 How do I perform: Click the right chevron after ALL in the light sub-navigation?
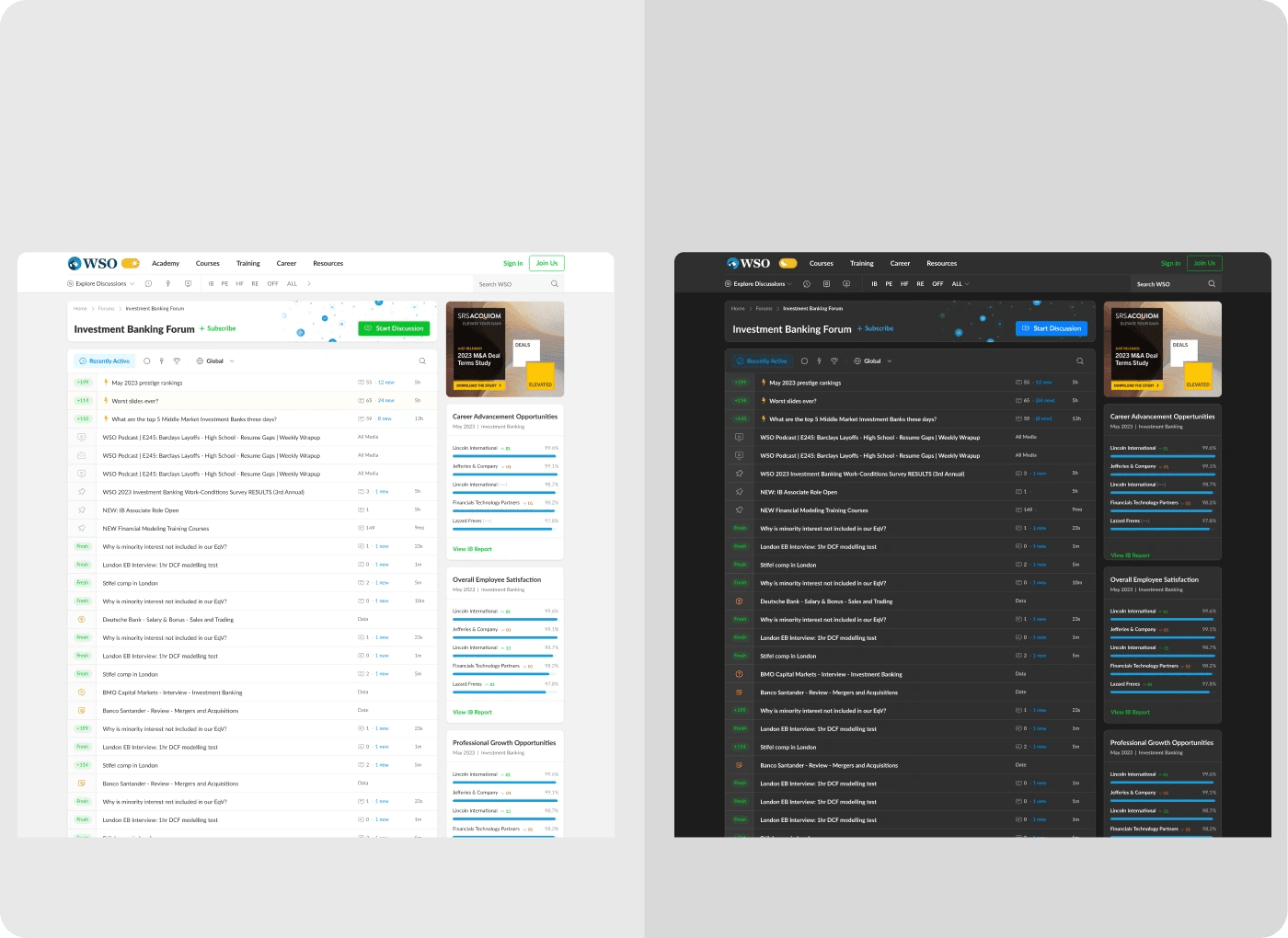point(309,284)
